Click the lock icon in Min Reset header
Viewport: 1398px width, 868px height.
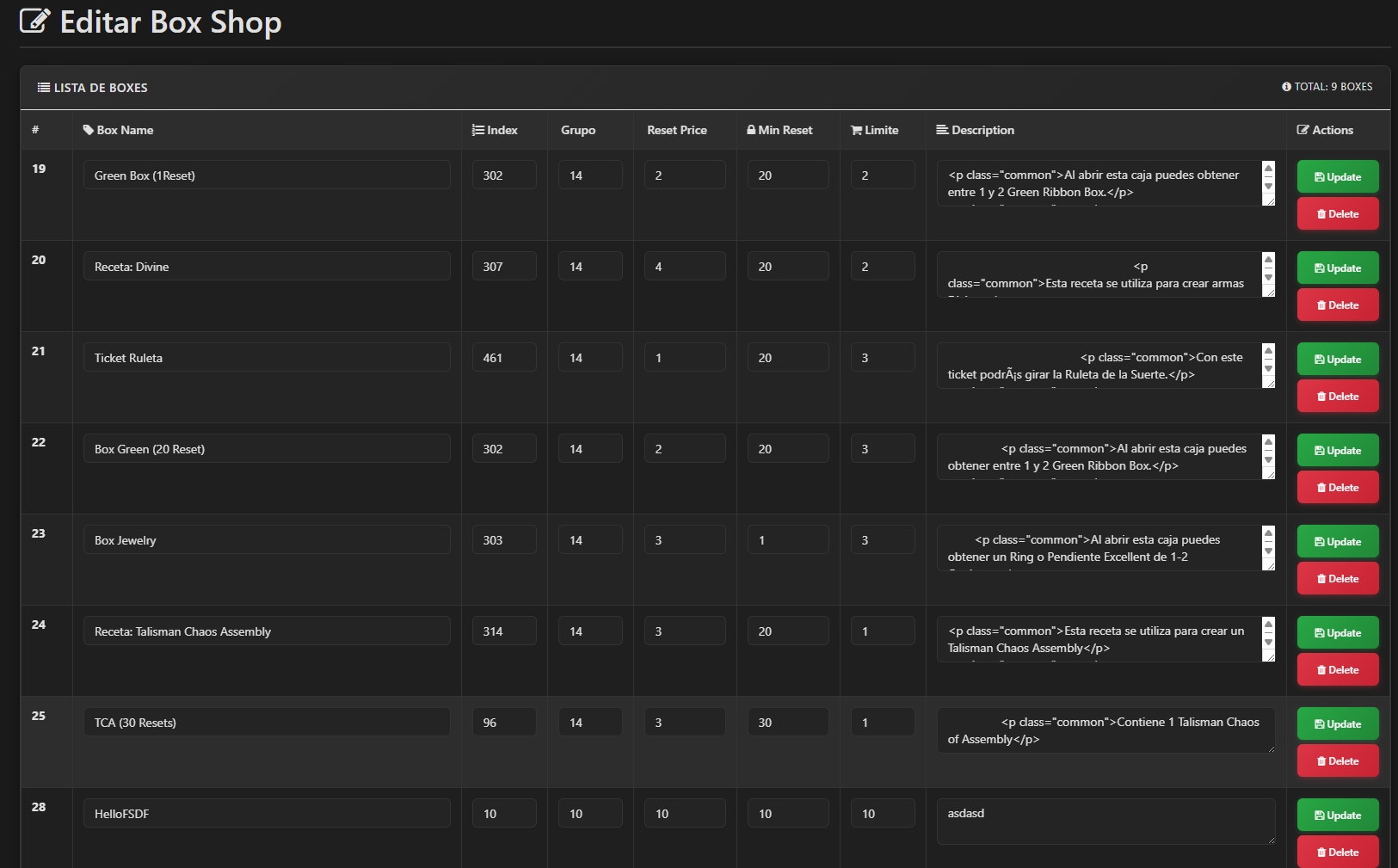[x=751, y=130]
